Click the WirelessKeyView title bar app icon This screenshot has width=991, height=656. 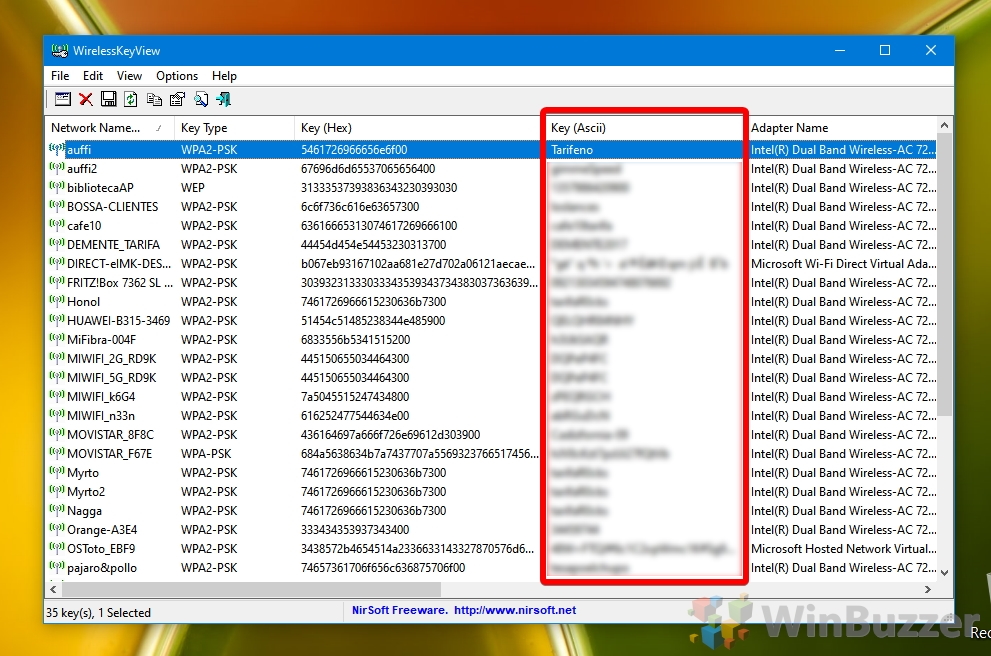(59, 51)
